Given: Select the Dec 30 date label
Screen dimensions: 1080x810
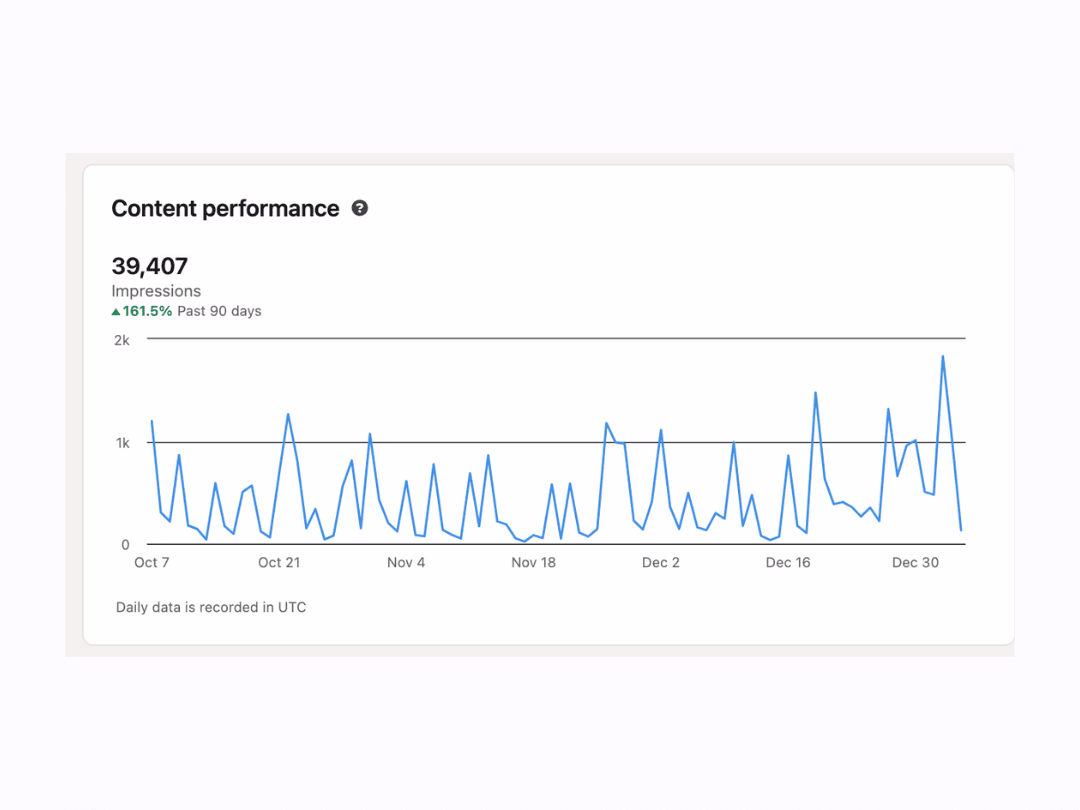Looking at the screenshot, I should 915,563.
